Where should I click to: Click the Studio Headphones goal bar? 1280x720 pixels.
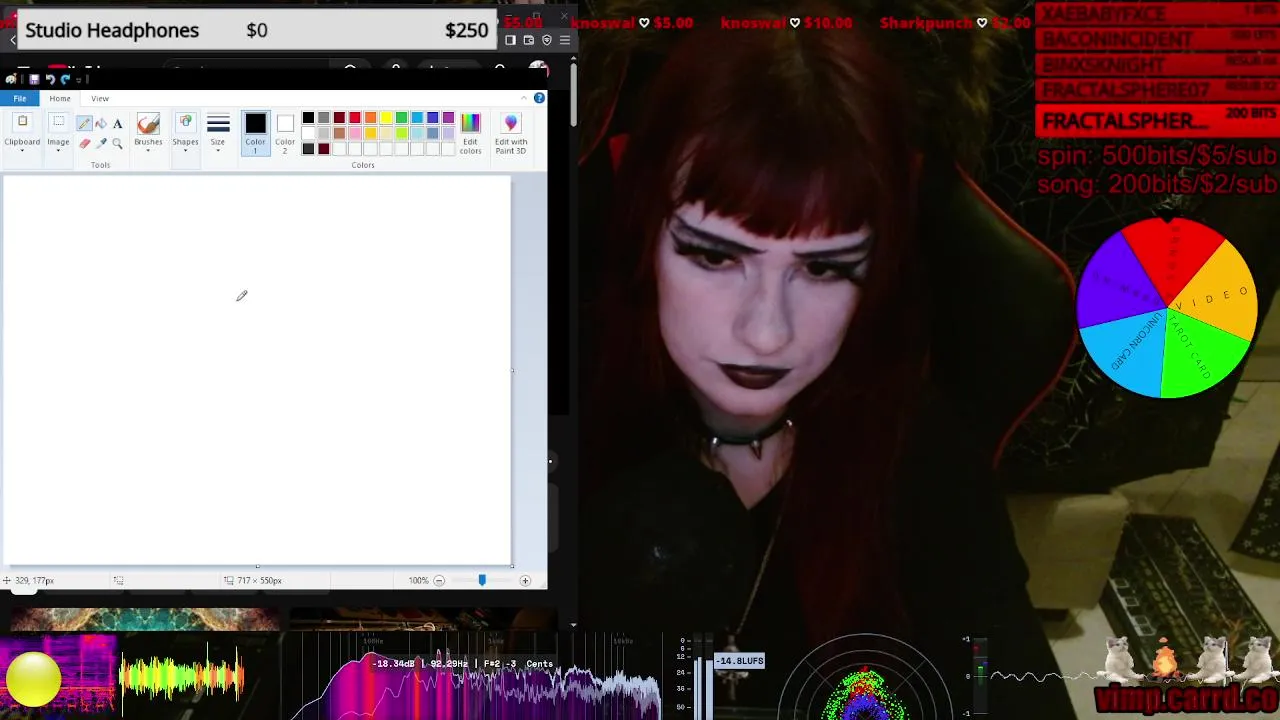pyautogui.click(x=256, y=30)
